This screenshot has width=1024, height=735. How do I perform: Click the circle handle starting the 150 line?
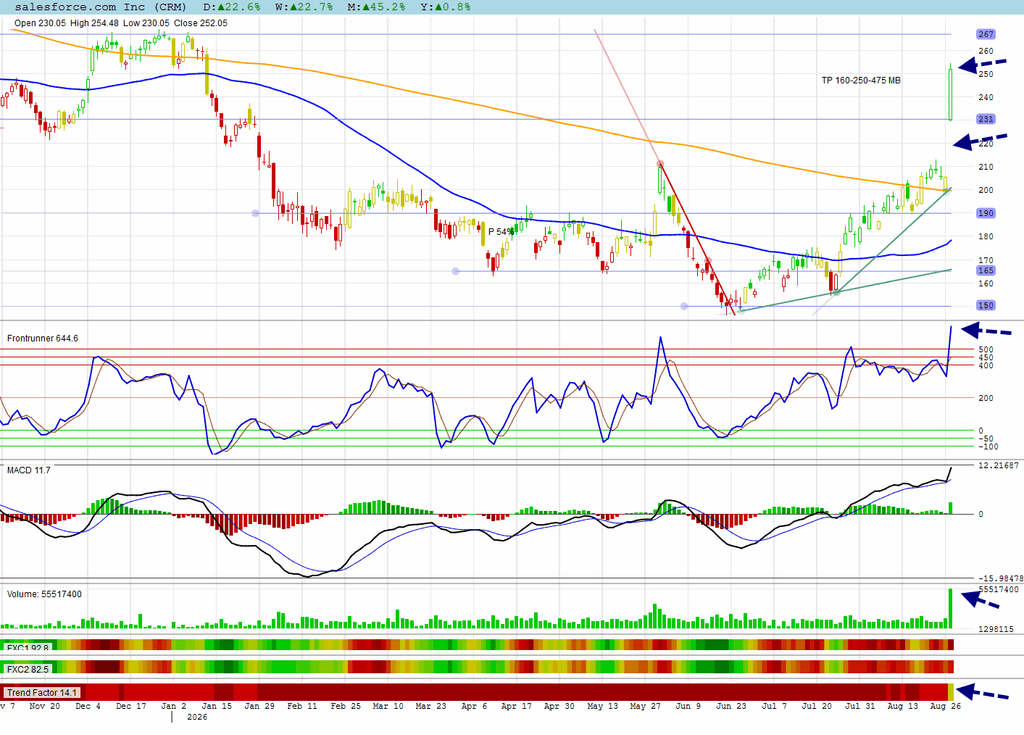(684, 306)
